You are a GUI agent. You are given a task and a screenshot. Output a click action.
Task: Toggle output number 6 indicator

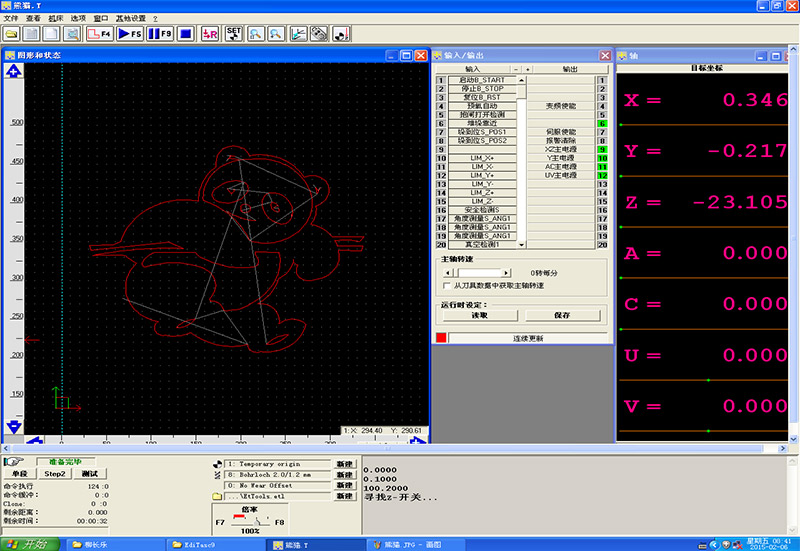click(x=602, y=123)
